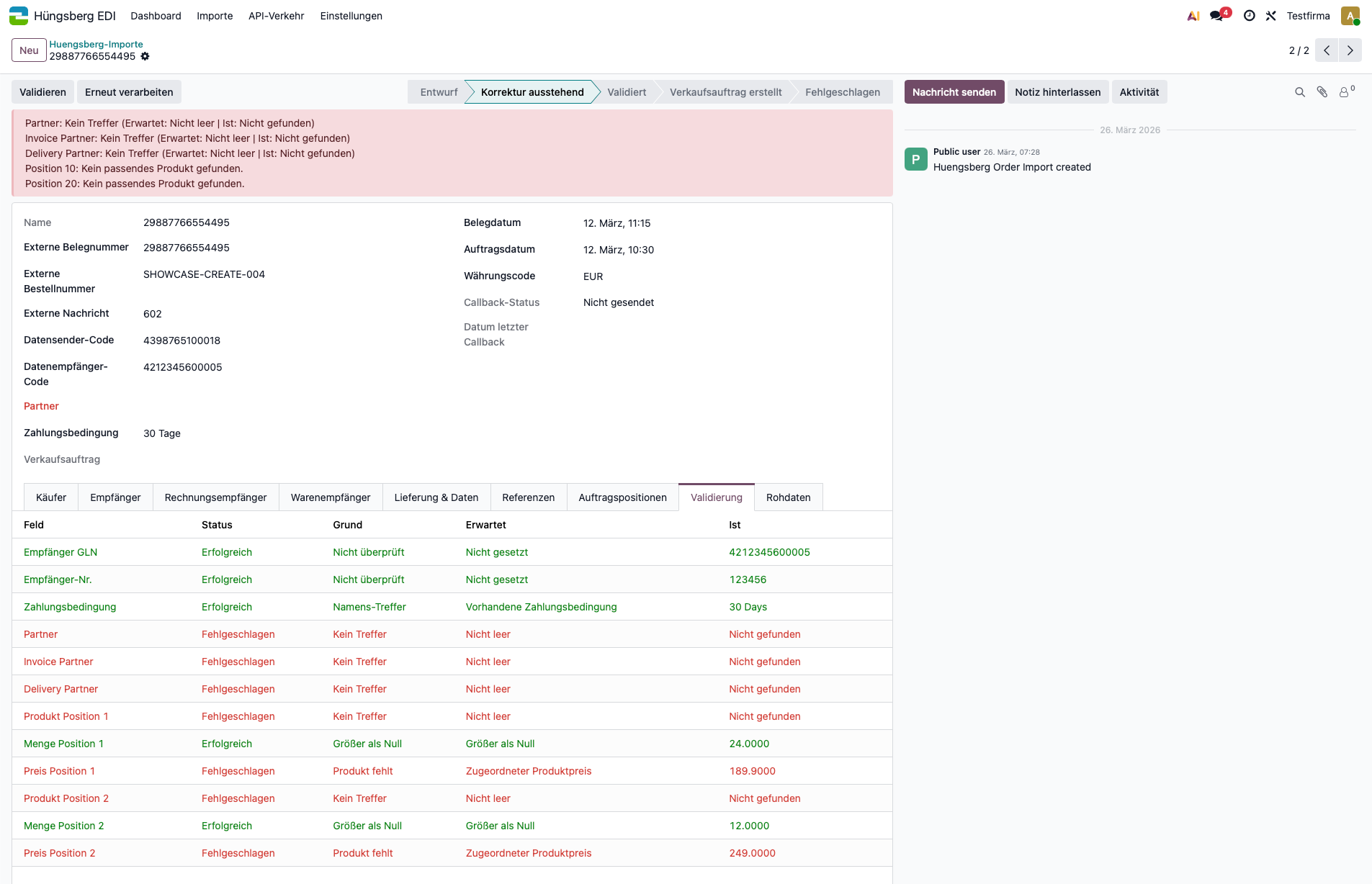The width and height of the screenshot is (1372, 884).
Task: Click the gear icon next to record number
Action: (145, 56)
